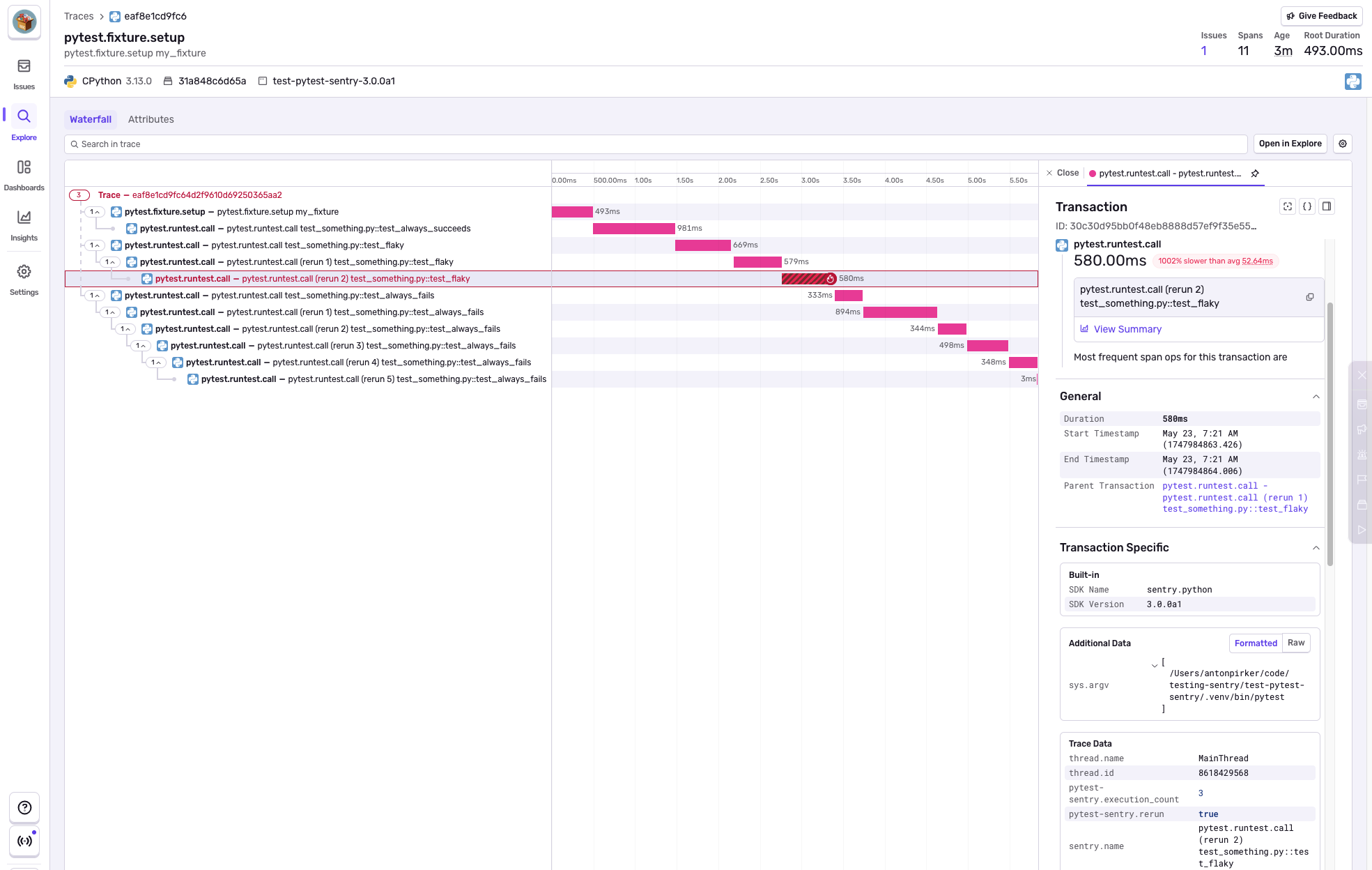Viewport: 1372px width, 870px height.
Task: Open the help question-mark menu
Action: (24, 807)
